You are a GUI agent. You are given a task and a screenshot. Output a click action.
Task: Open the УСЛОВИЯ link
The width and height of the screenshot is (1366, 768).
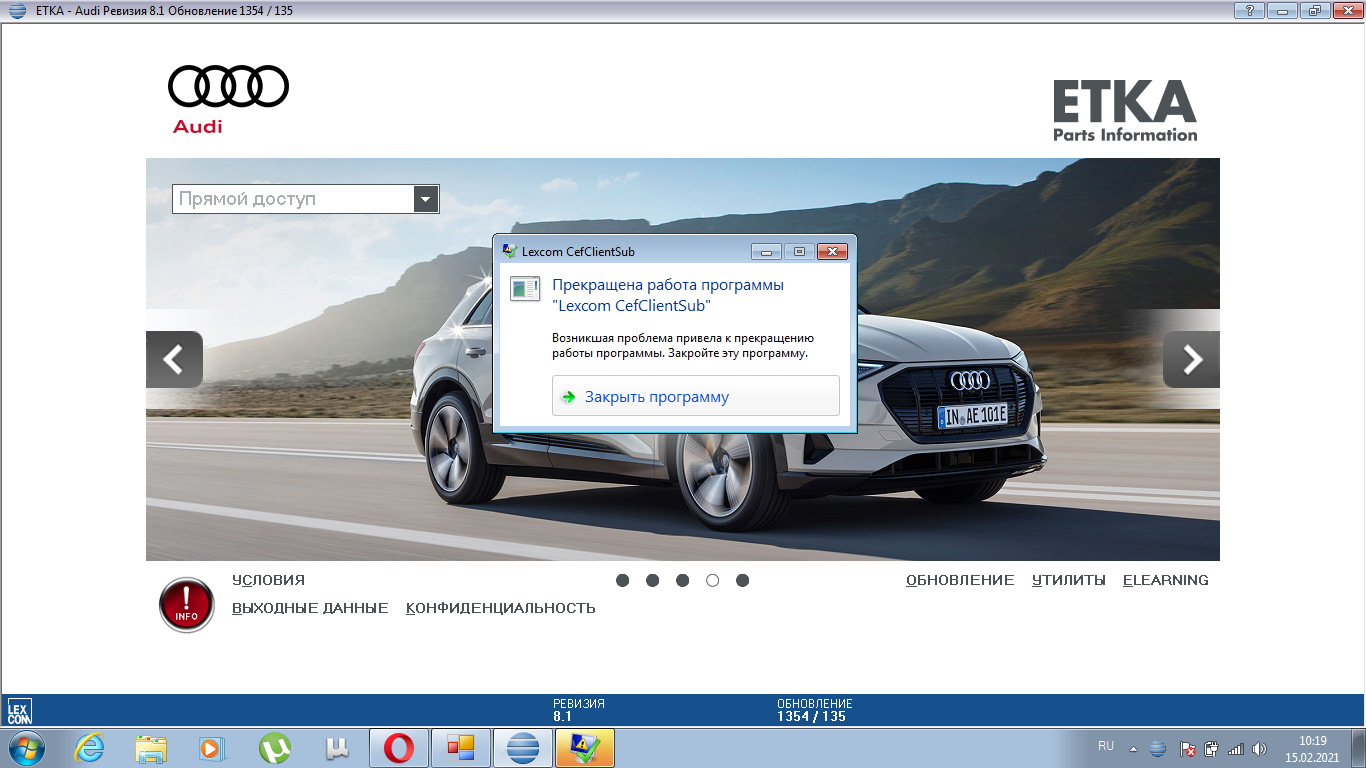click(x=268, y=580)
